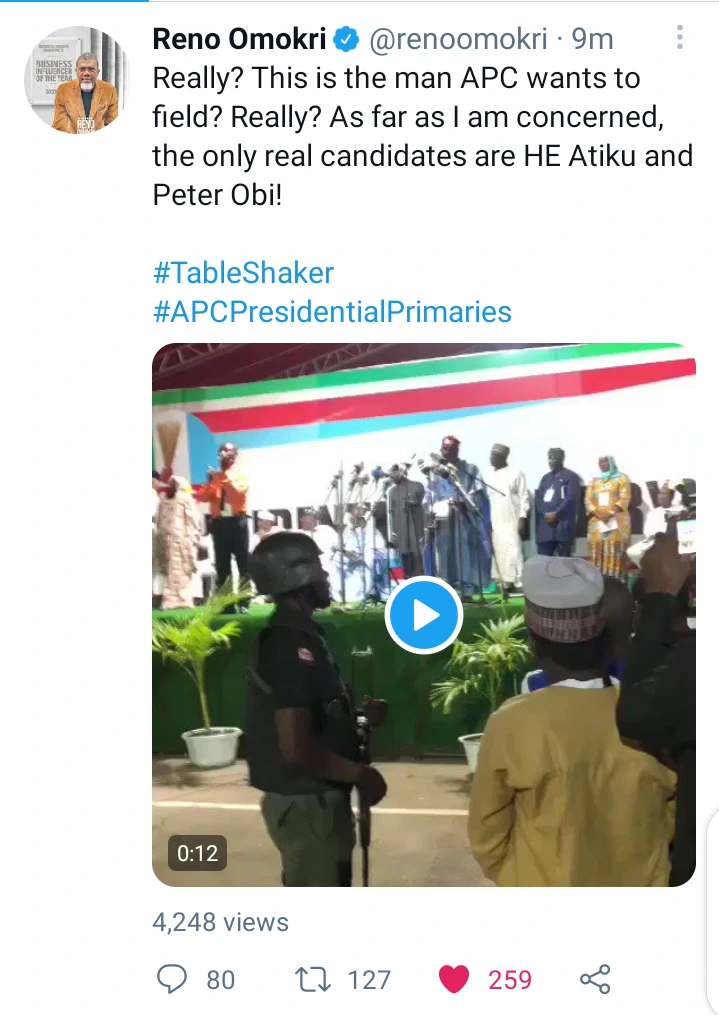Click the 259 likes count

tap(510, 979)
